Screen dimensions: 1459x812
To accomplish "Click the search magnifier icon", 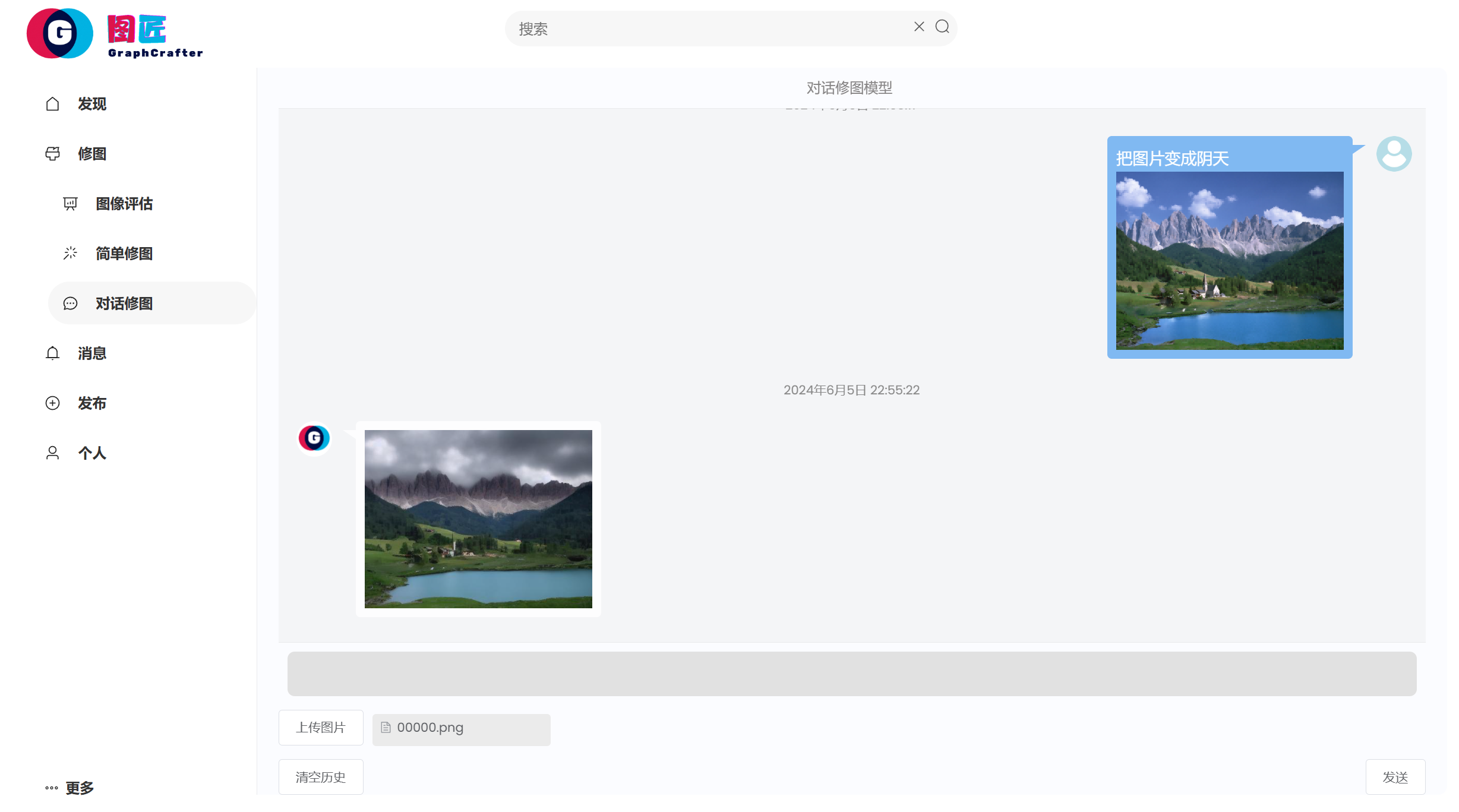I will (942, 27).
